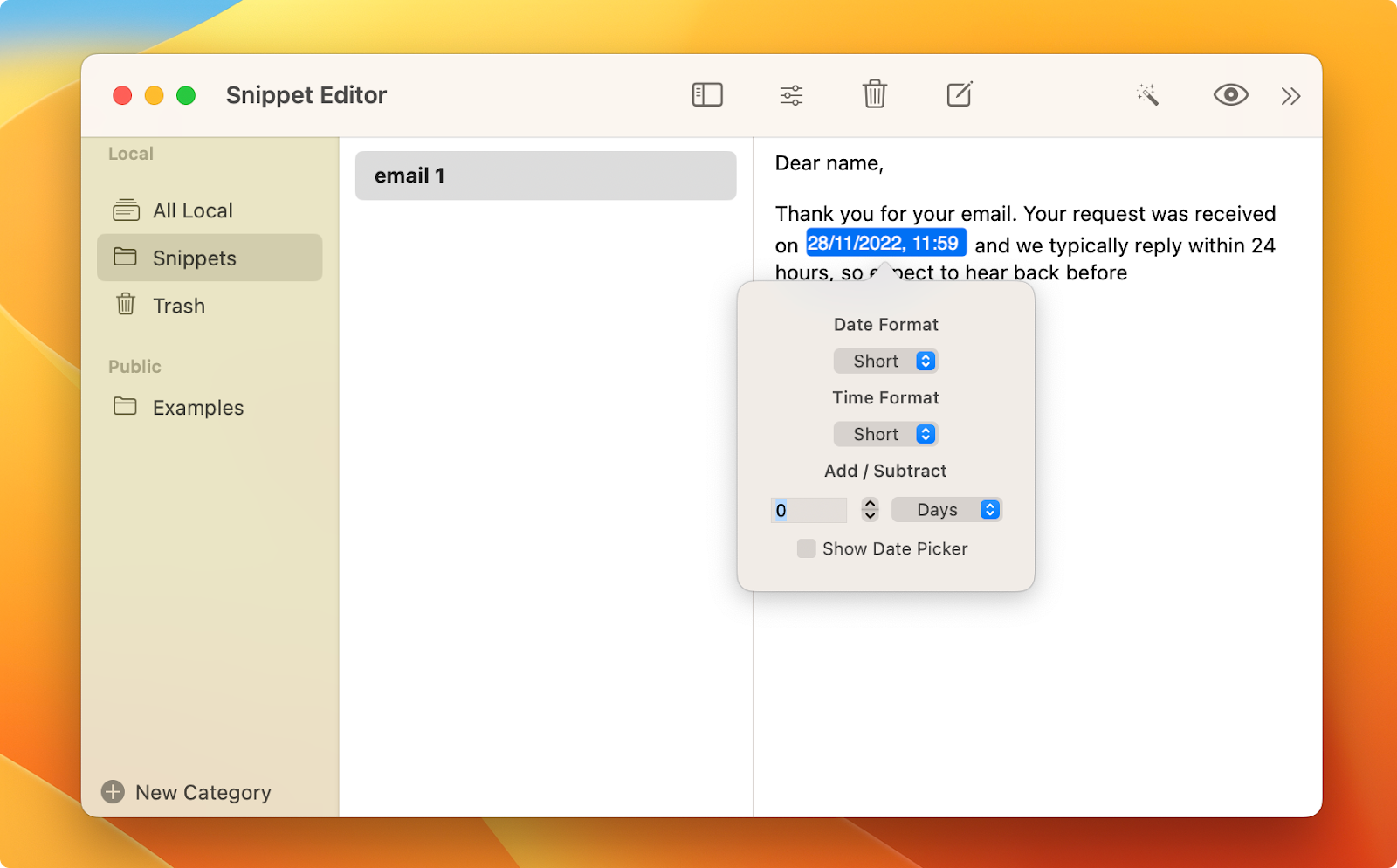Enable the Show Date Picker checkbox

point(806,548)
